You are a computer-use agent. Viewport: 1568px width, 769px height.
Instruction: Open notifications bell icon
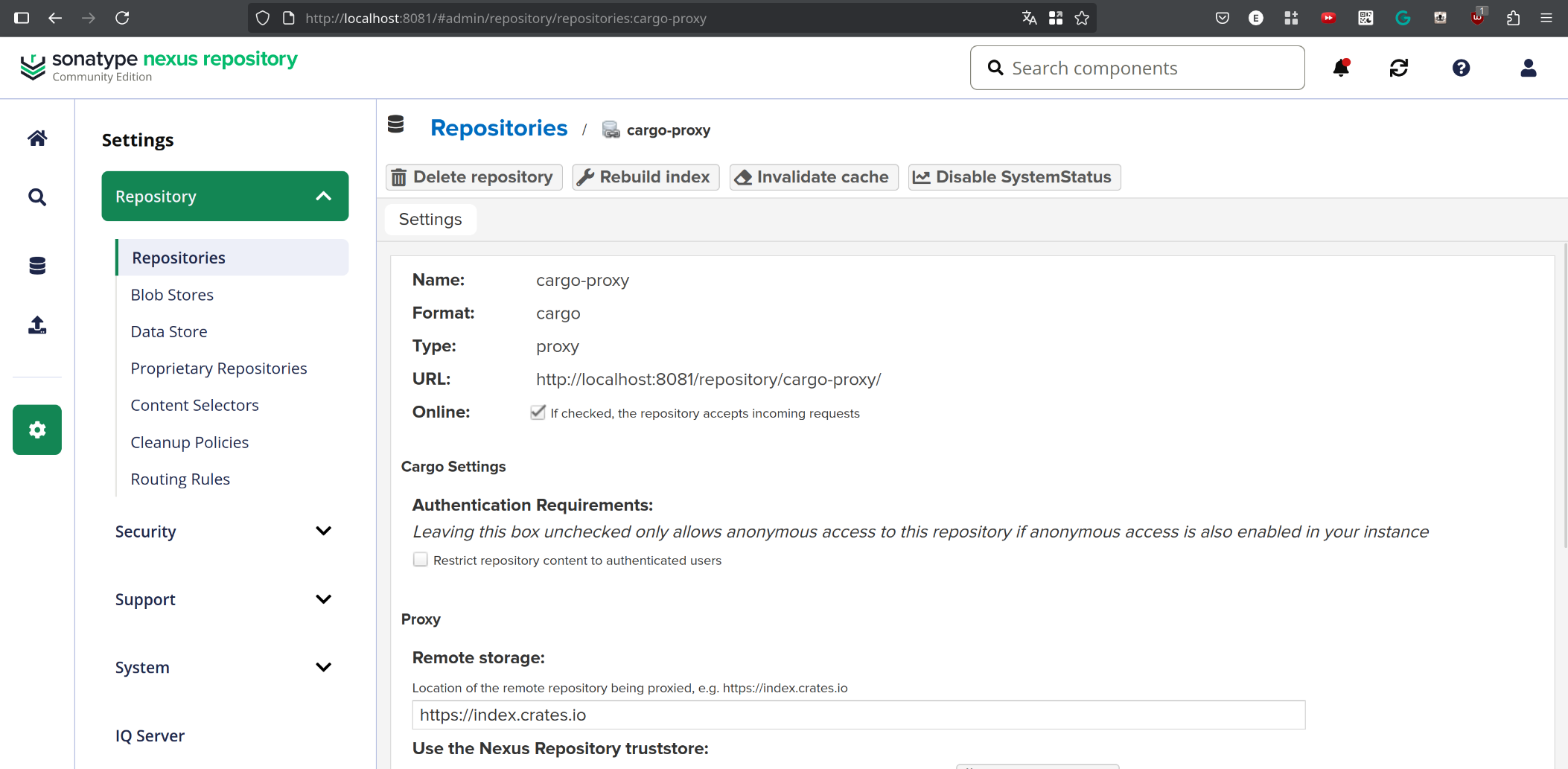click(1341, 68)
